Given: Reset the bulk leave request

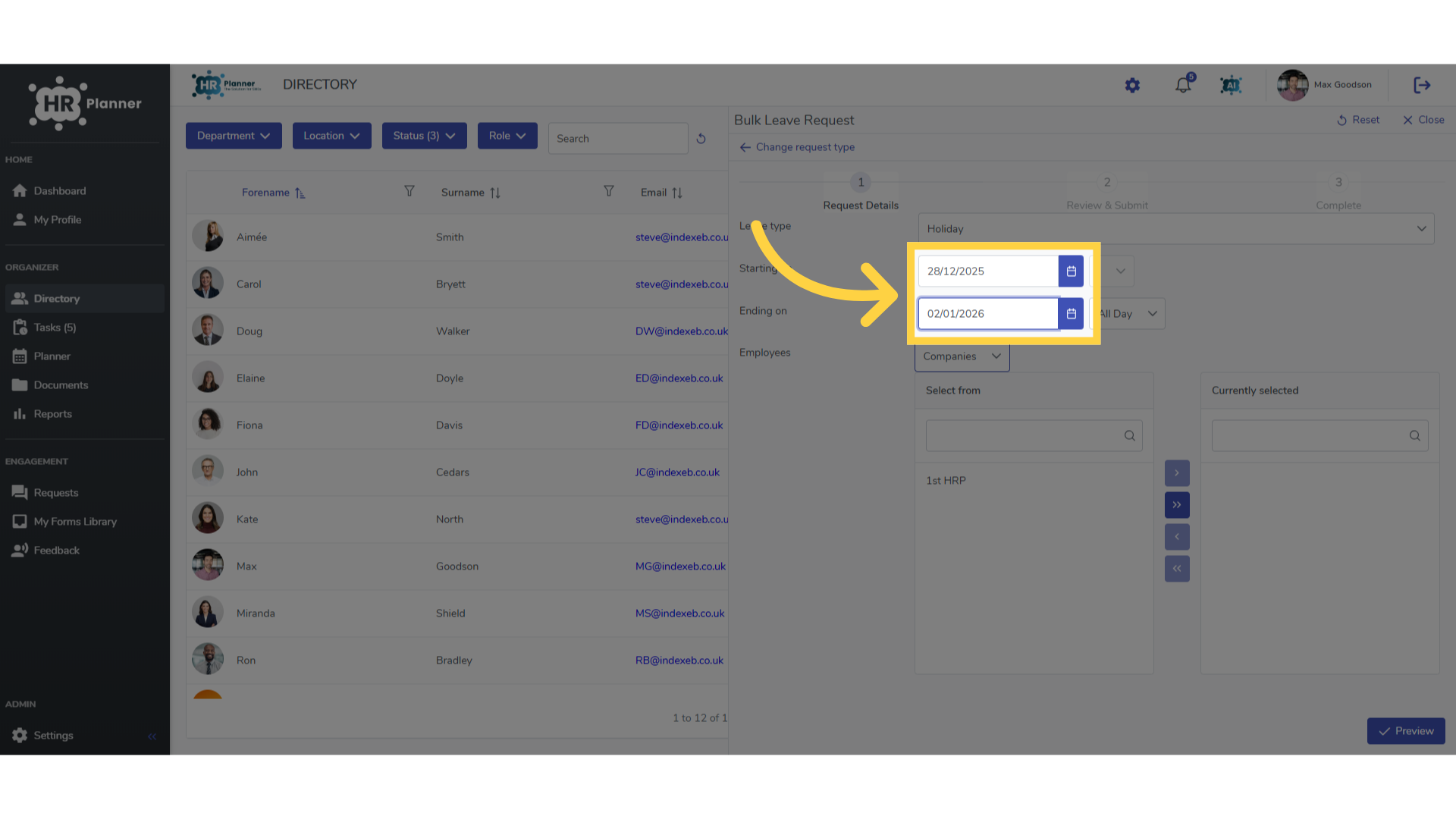Looking at the screenshot, I should pos(1357,120).
